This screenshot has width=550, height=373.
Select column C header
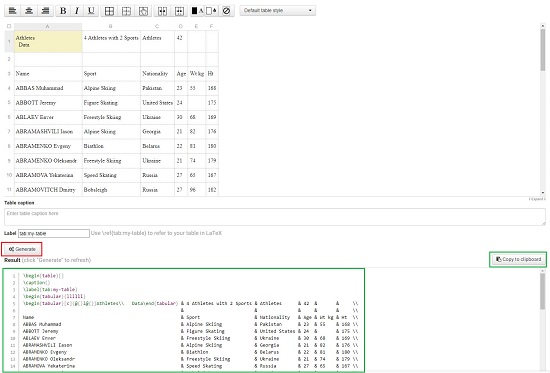157,26
